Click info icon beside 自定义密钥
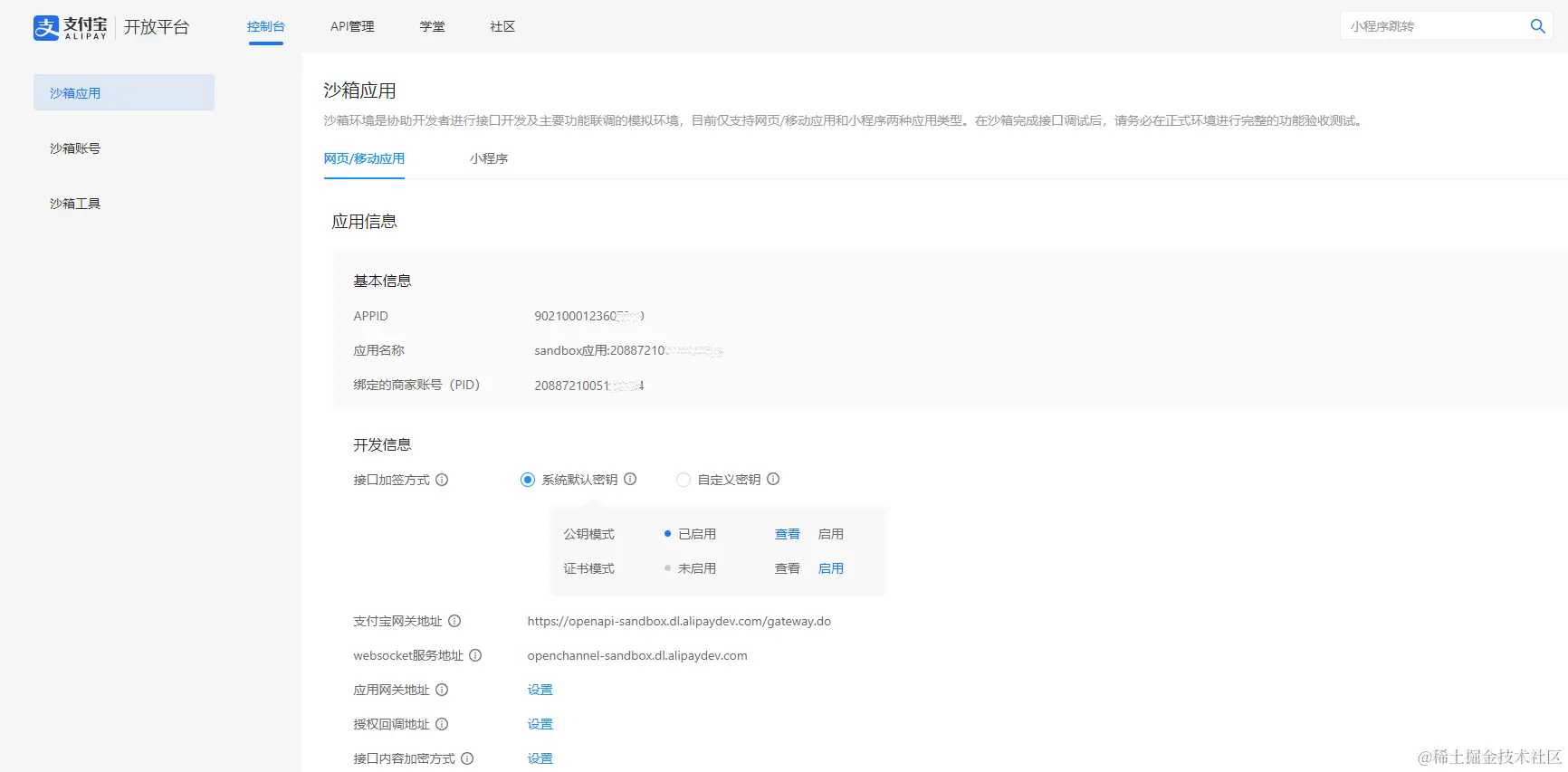The height and width of the screenshot is (772, 1568). pos(773,480)
